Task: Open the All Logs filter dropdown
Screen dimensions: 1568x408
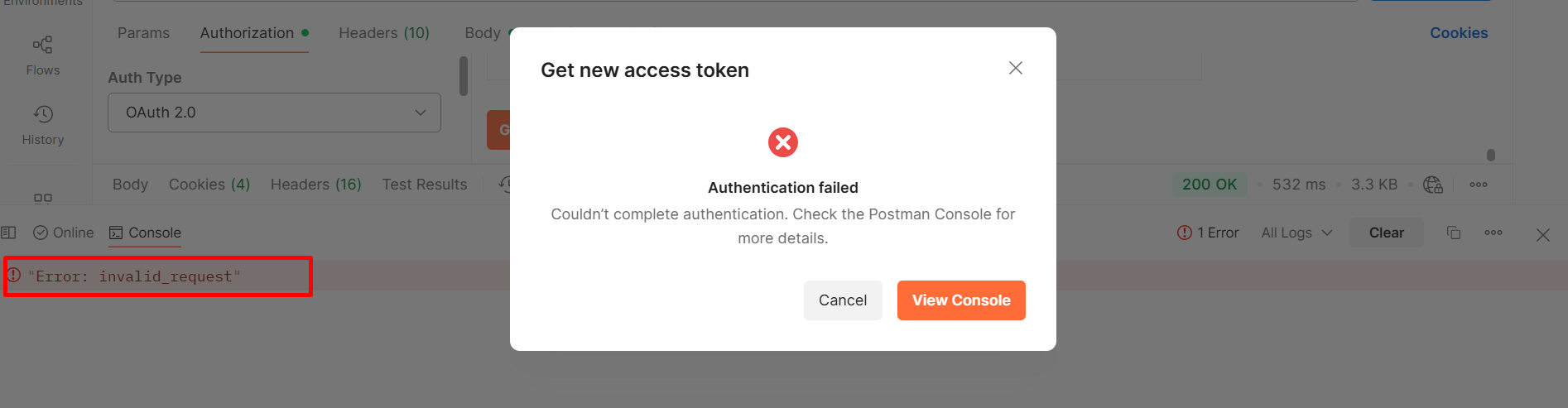Action: 1296,233
